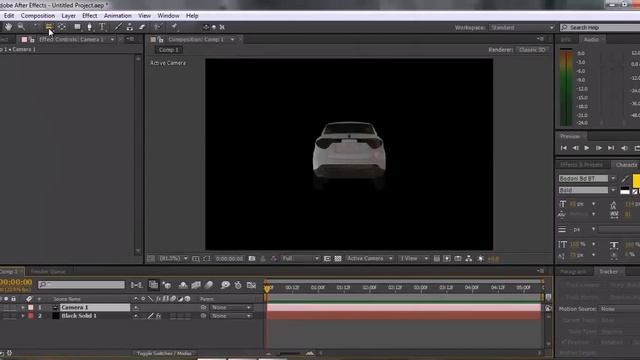Image resolution: width=640 pixels, height=360 pixels.
Task: Jump to first frame in Preview panel
Action: [564, 148]
